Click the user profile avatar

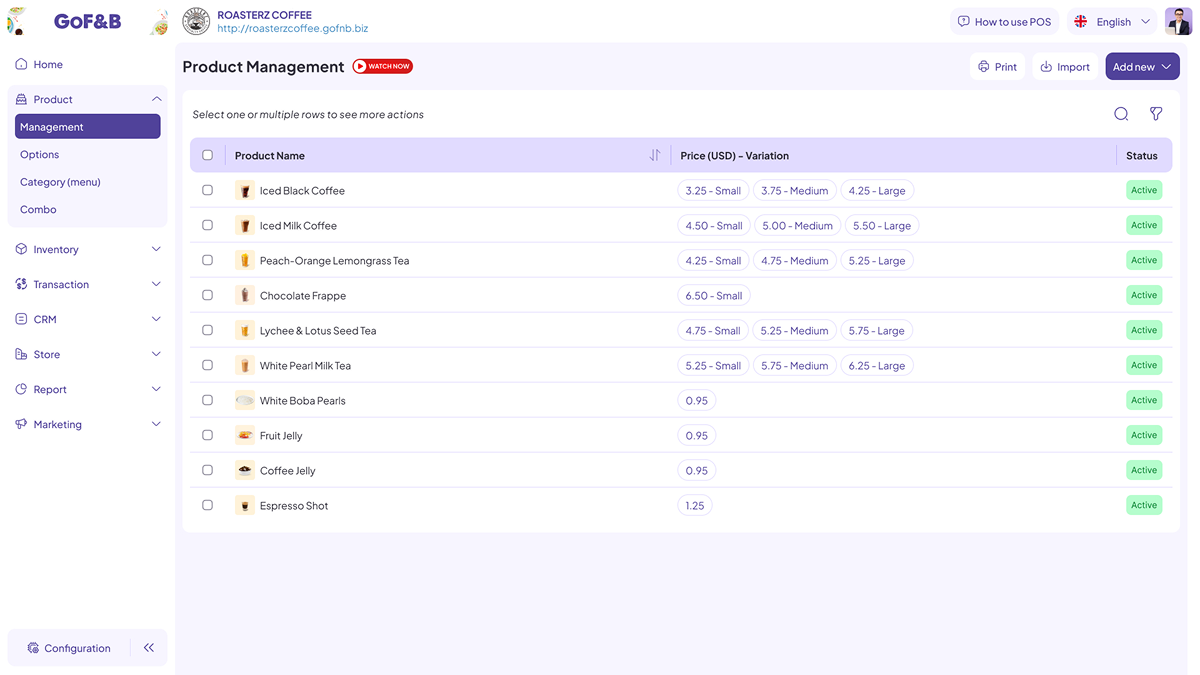(x=1178, y=21)
